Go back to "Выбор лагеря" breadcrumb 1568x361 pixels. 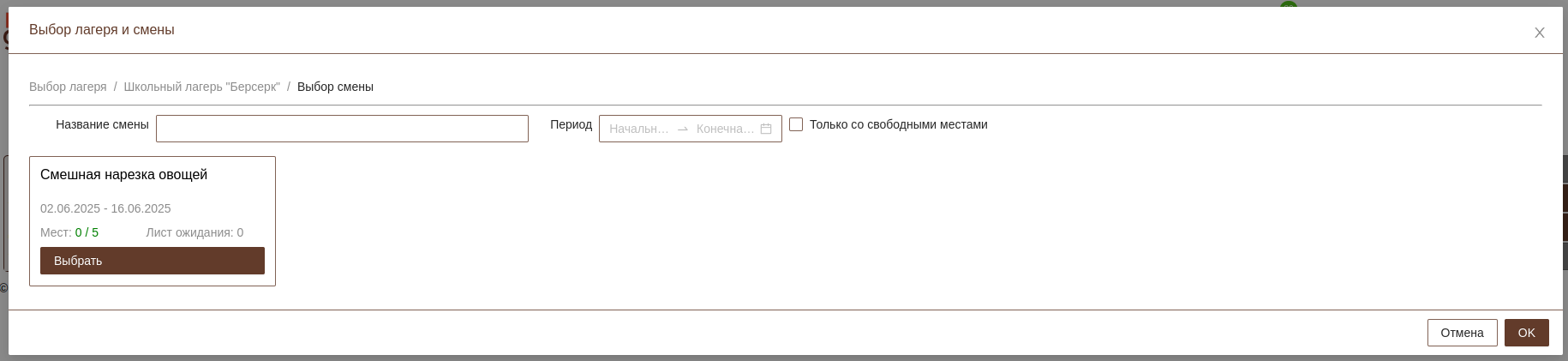click(68, 87)
